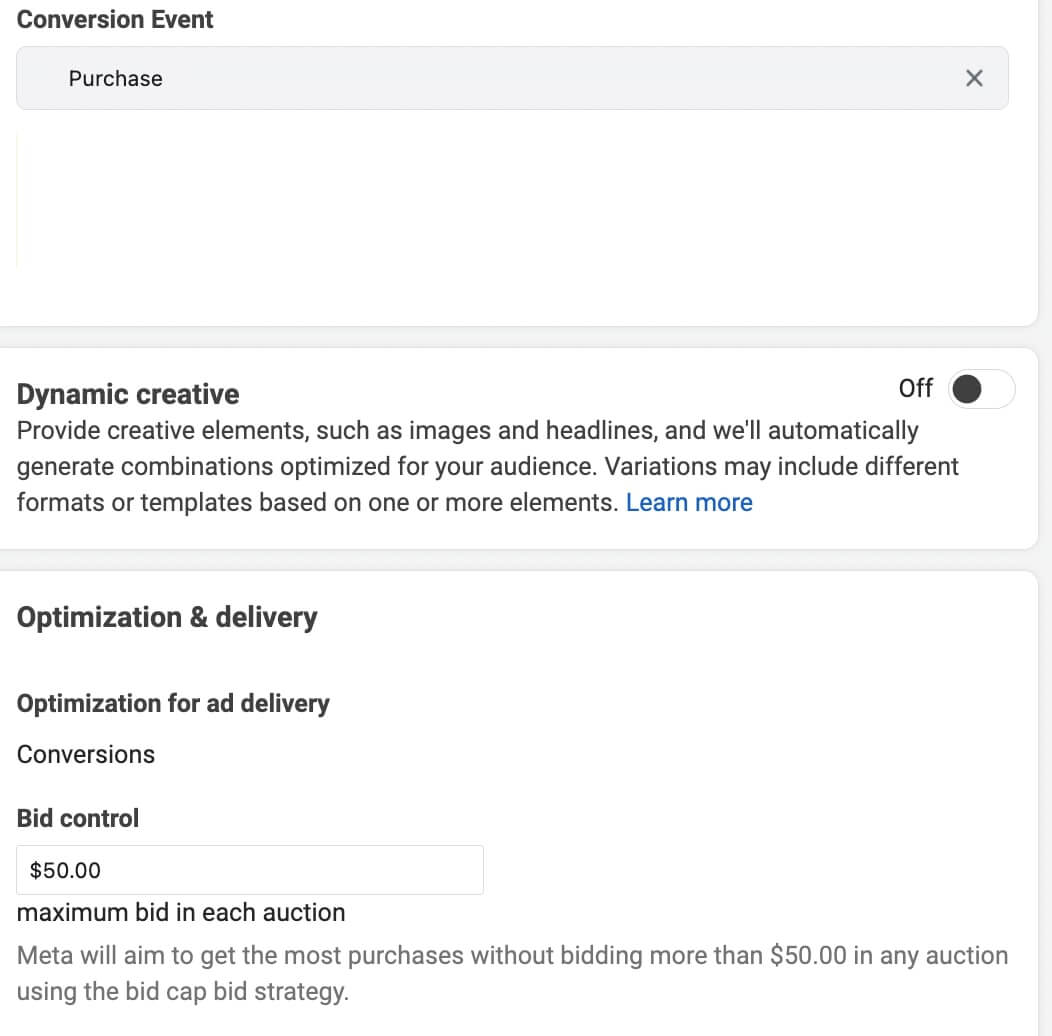Click the Dynamic creative description paragraph

tap(488, 466)
